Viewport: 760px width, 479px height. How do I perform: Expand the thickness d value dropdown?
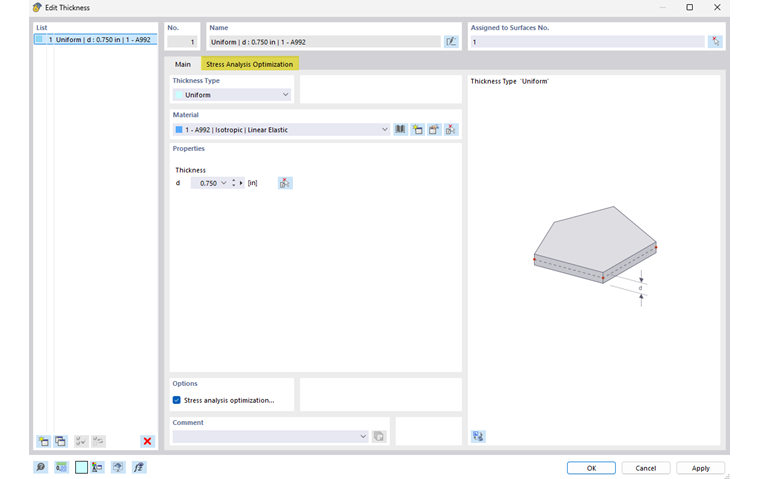pos(223,183)
